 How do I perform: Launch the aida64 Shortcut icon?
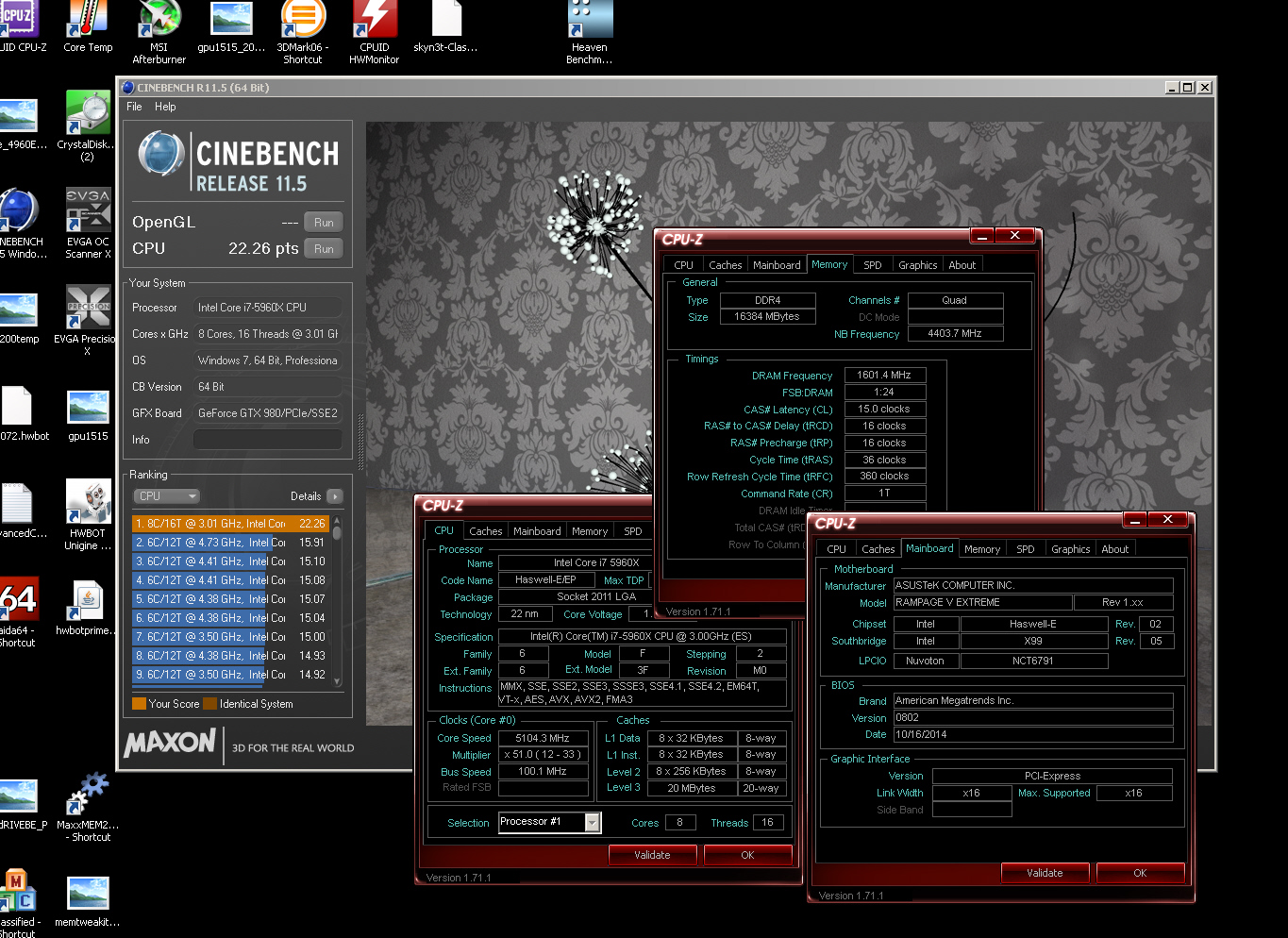pyautogui.click(x=19, y=611)
